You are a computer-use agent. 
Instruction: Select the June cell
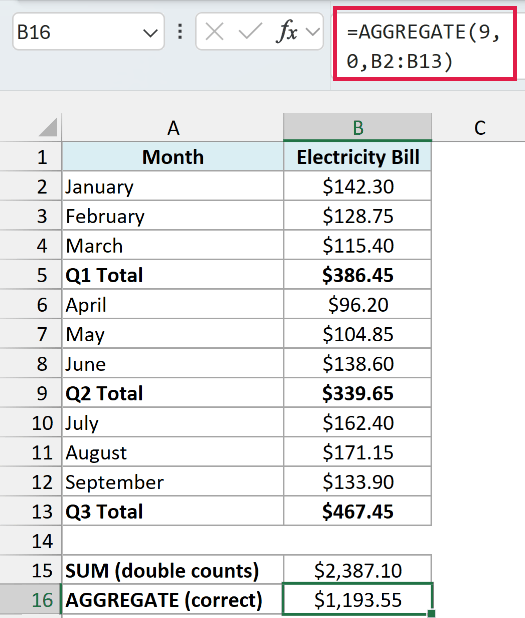tap(173, 363)
